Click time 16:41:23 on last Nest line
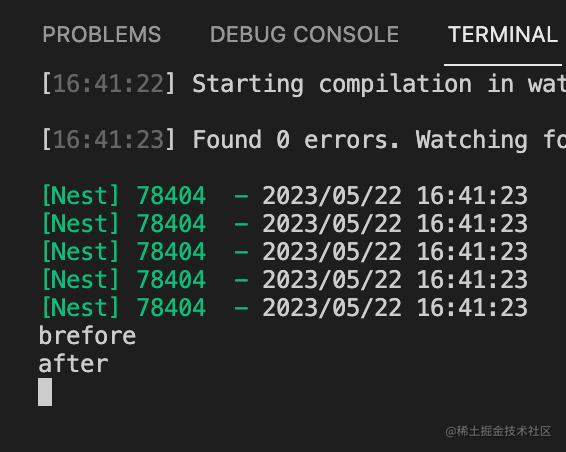566x452 pixels. pyautogui.click(x=472, y=308)
